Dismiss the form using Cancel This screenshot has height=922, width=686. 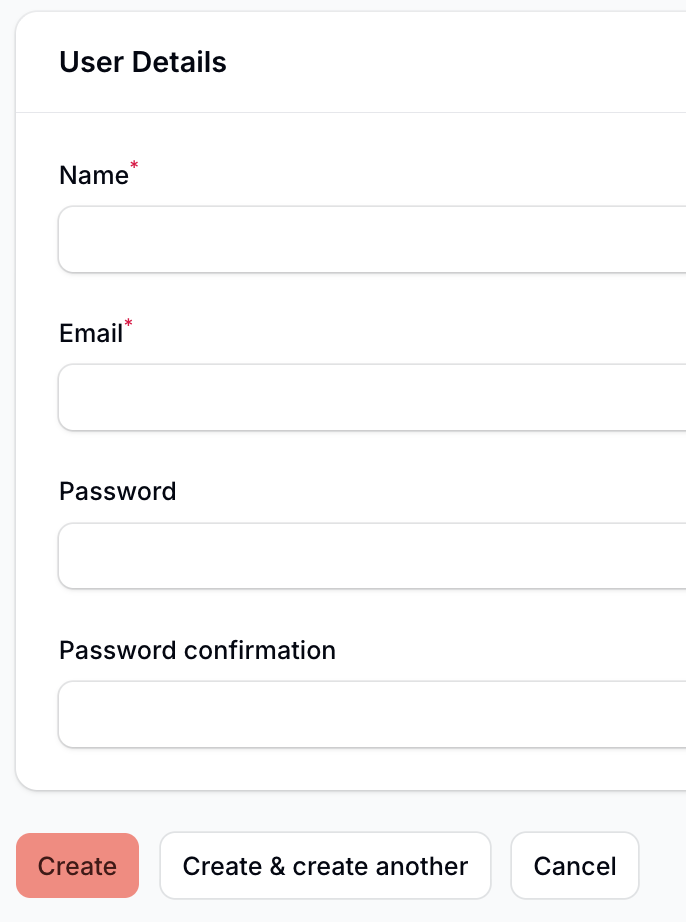[575, 866]
